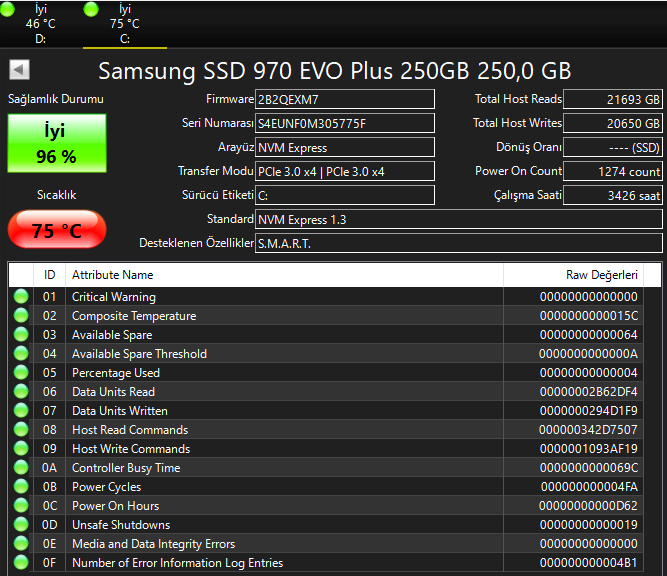The height and width of the screenshot is (576, 667).
Task: Select the Power On Hours attribute name
Action: tap(115, 506)
